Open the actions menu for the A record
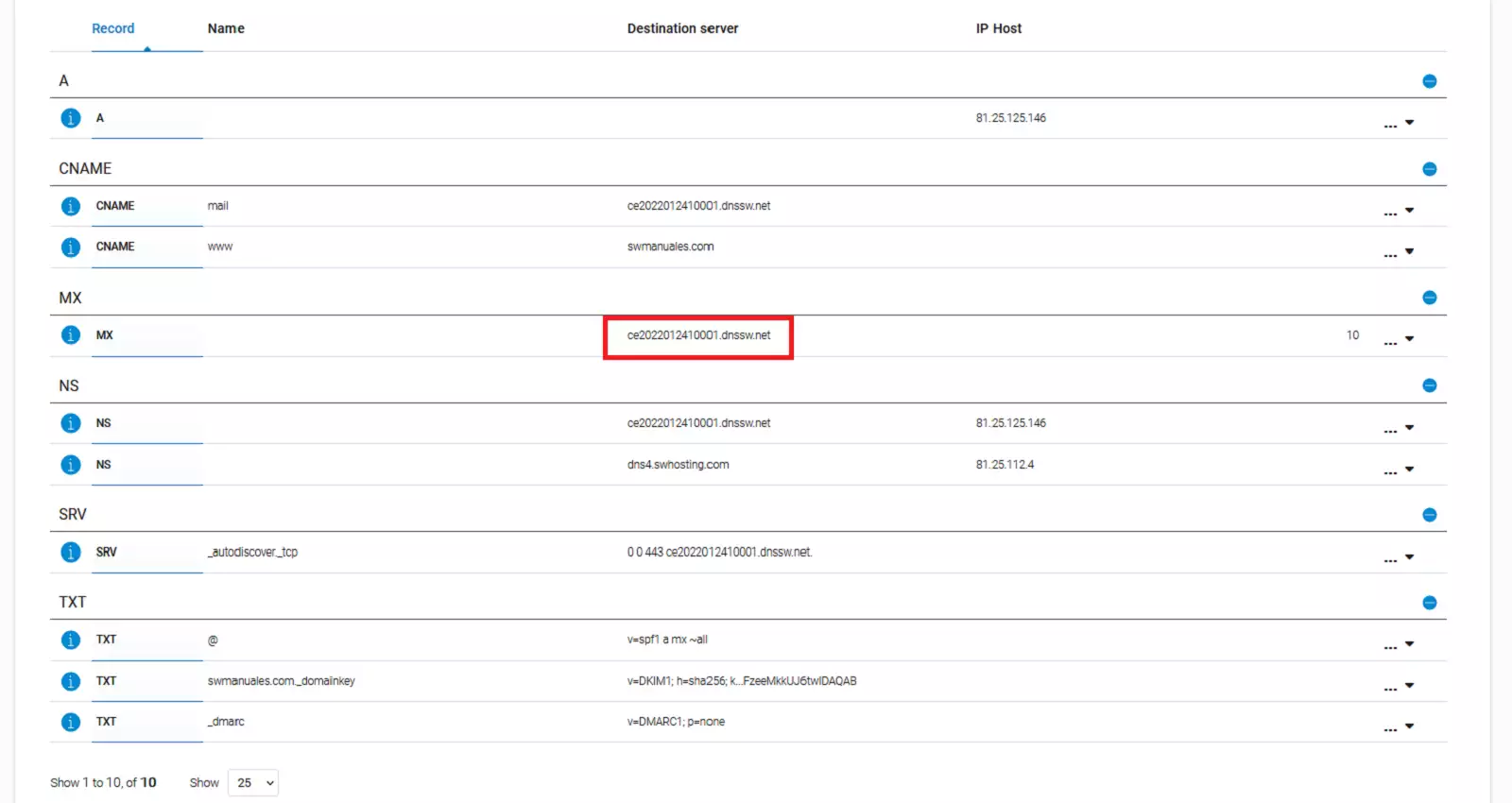 [x=1399, y=123]
